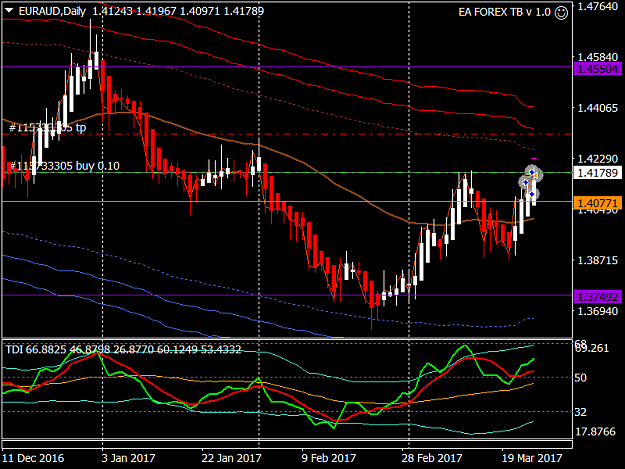Click the 19 Mar 2017 date label

tap(532, 458)
